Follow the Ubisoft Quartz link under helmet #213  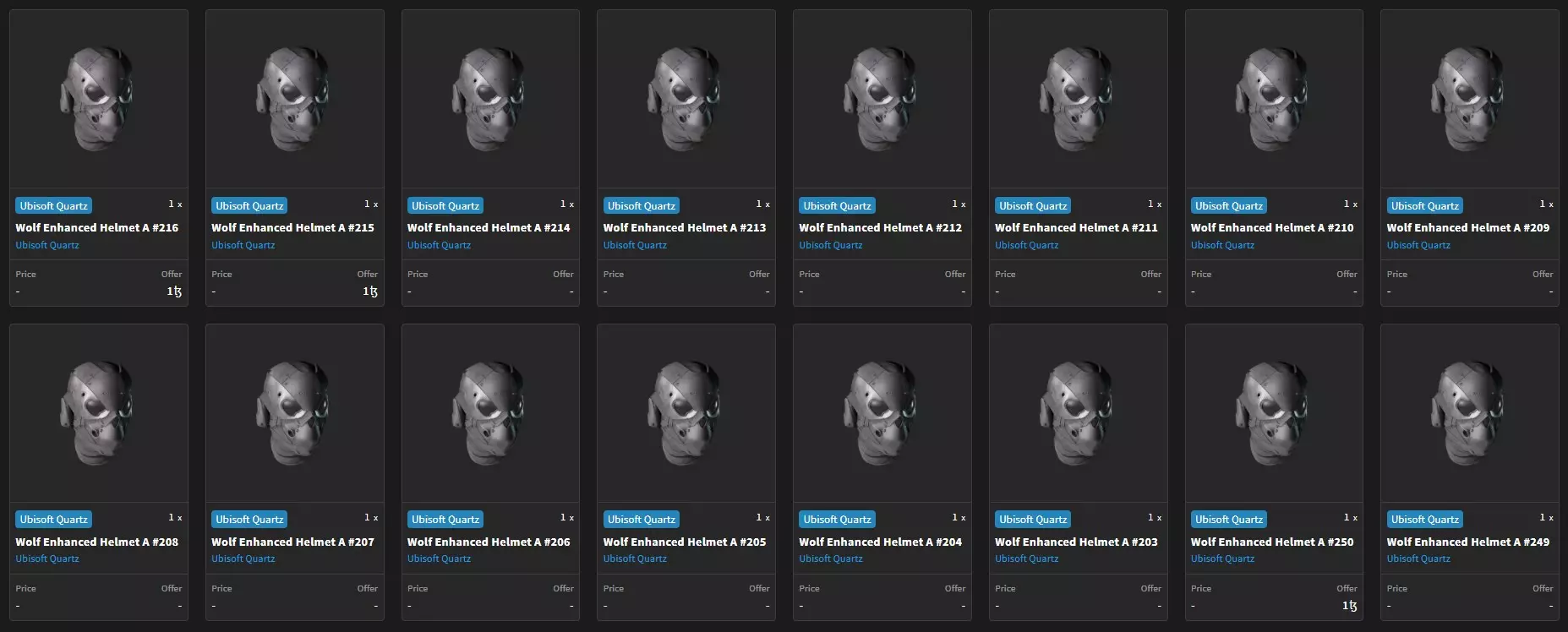[635, 245]
